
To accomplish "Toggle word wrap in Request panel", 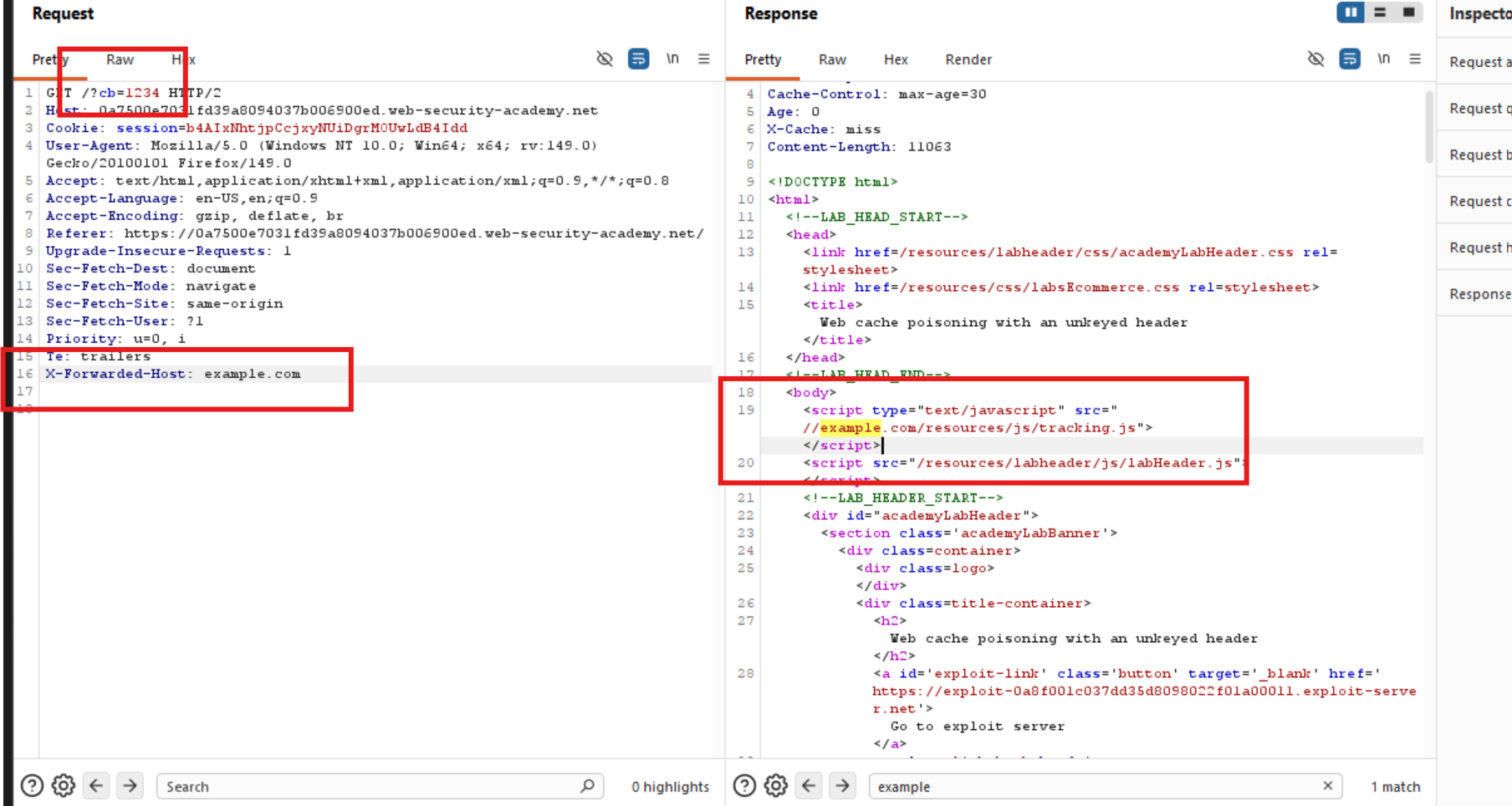I will [638, 59].
